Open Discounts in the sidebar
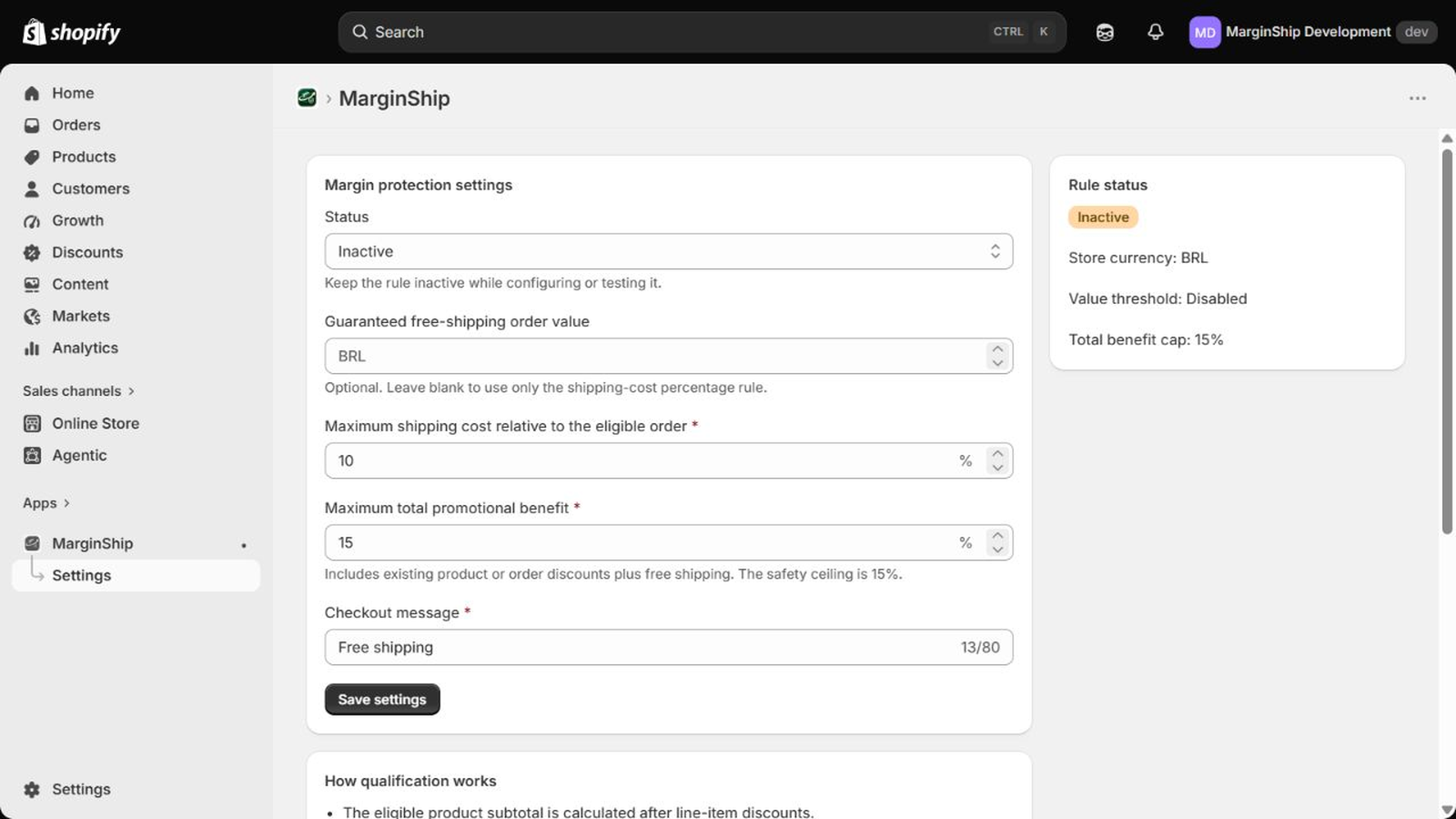 (136, 252)
